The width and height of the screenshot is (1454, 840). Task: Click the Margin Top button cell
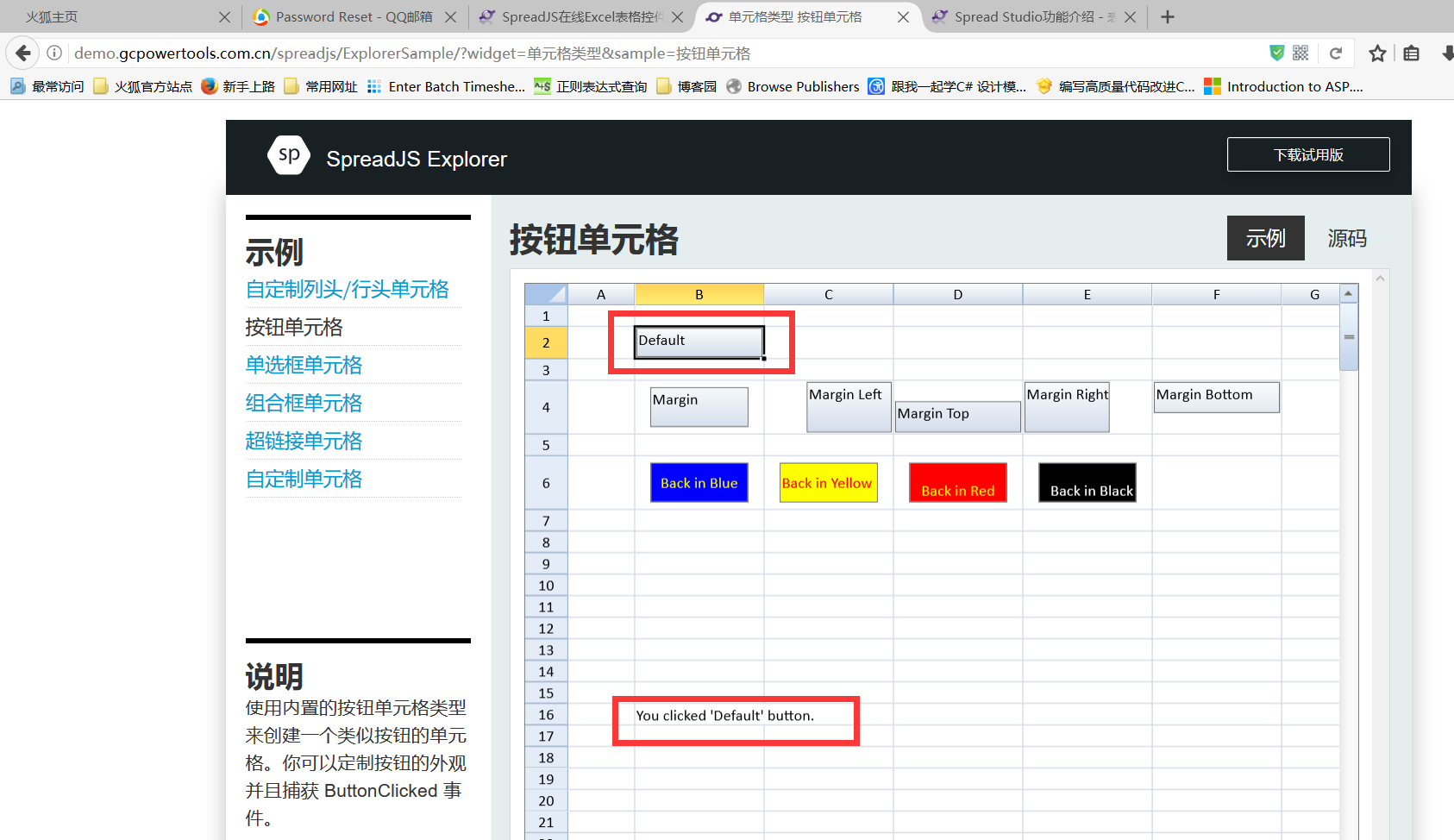tap(958, 416)
